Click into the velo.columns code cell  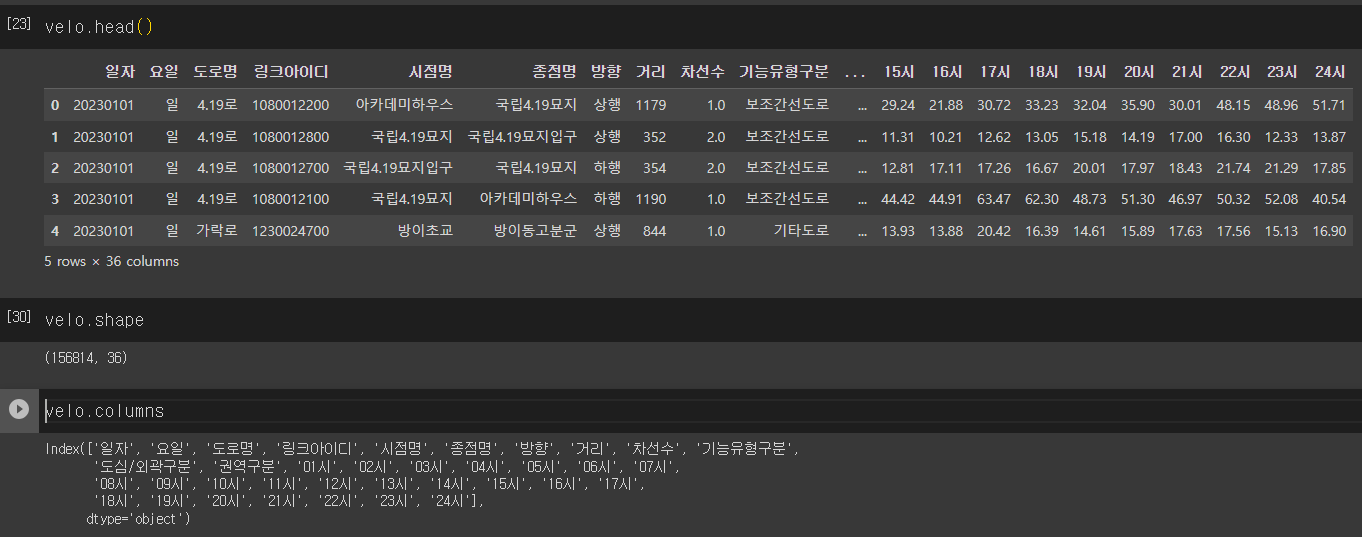pos(700,411)
